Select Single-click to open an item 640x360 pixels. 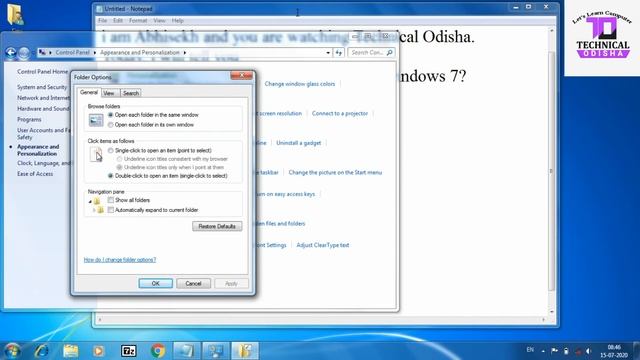(x=111, y=151)
